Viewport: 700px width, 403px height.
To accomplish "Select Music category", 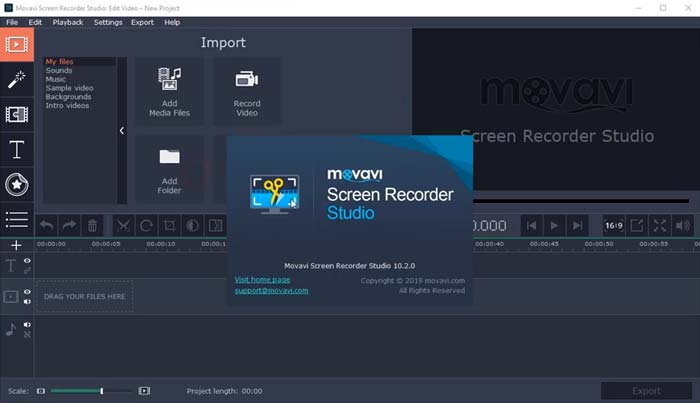I will click(55, 79).
